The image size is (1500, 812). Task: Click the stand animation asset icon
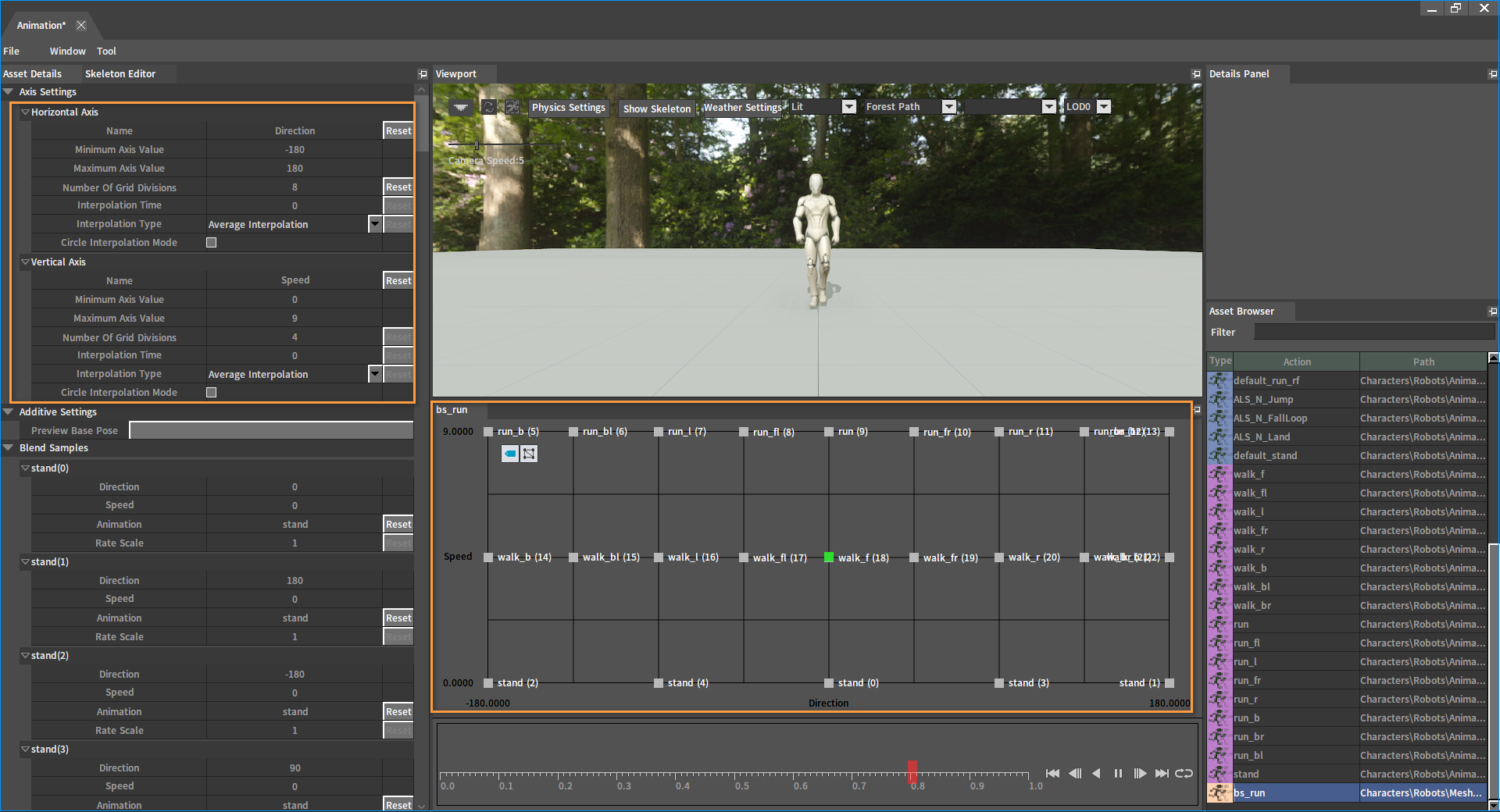(x=1220, y=774)
